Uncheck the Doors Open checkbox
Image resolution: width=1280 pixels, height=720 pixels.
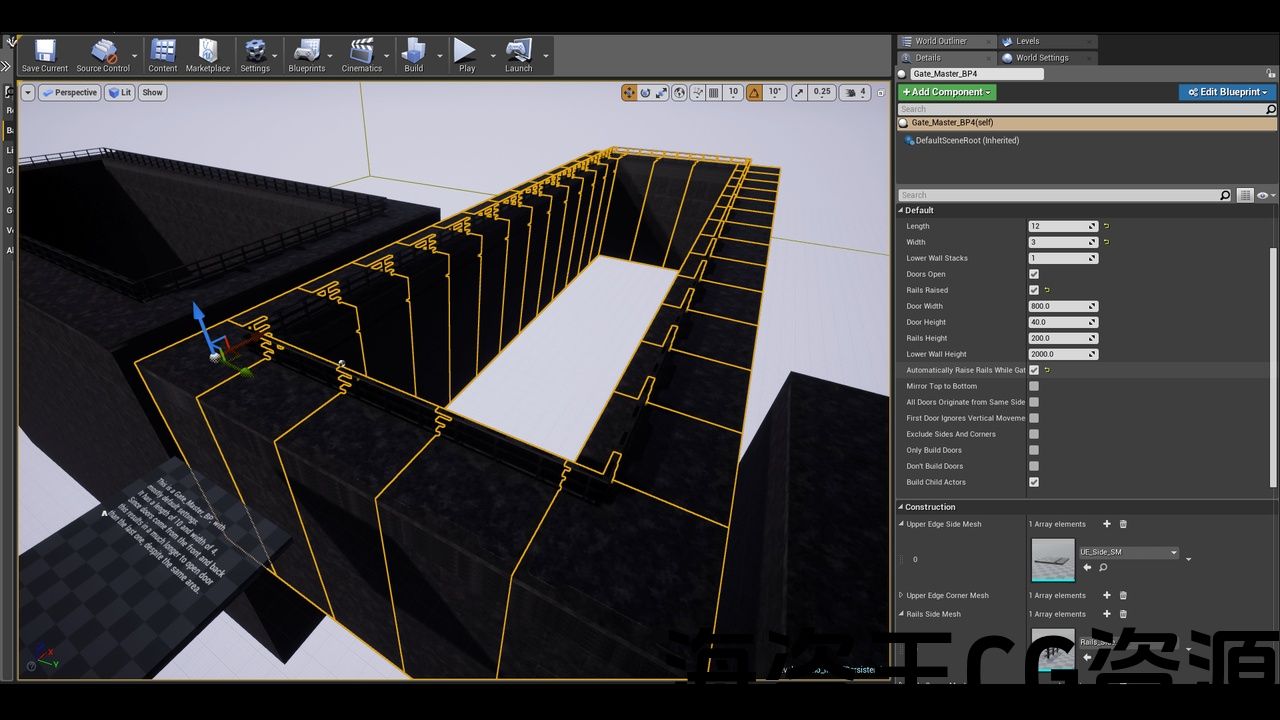tap(1034, 274)
